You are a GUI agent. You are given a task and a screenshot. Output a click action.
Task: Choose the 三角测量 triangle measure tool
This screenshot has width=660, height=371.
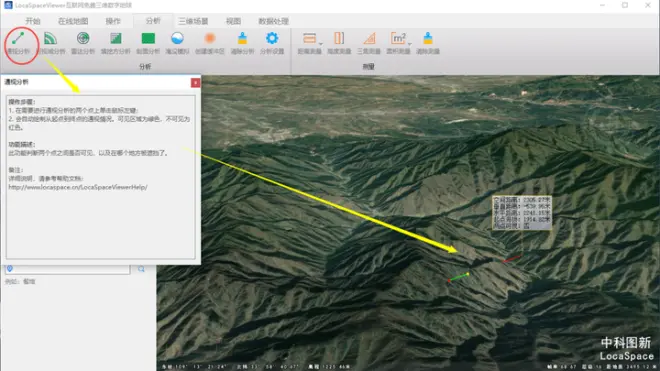pos(369,43)
